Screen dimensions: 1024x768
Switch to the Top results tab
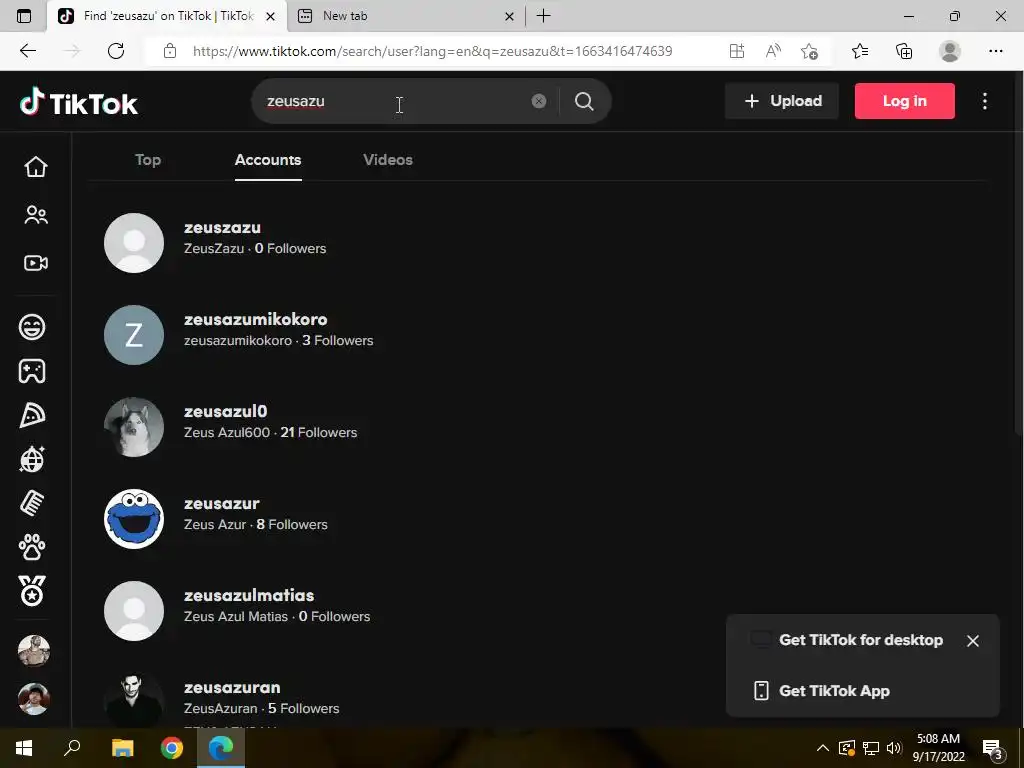[x=148, y=160]
